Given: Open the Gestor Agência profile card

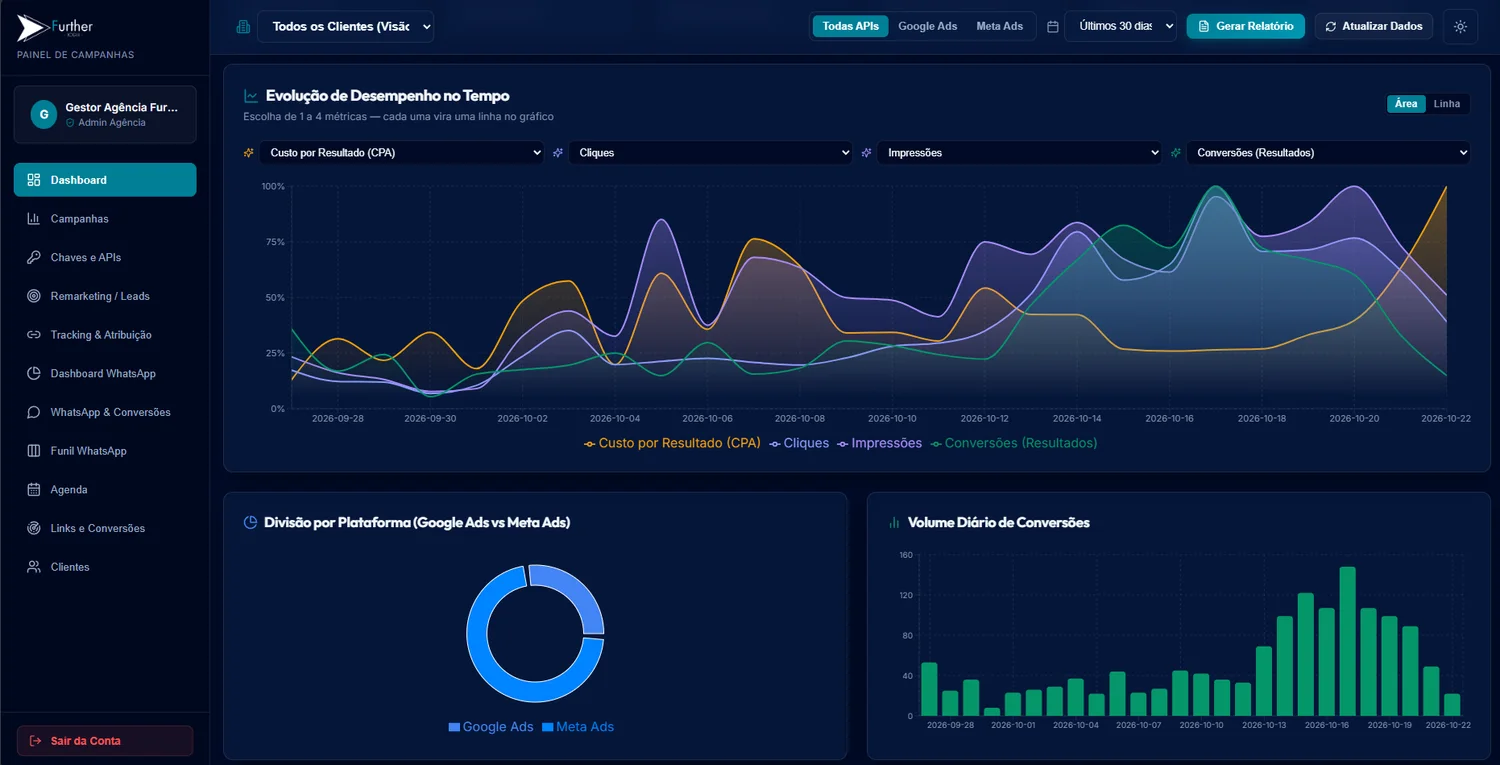Looking at the screenshot, I should (x=105, y=114).
